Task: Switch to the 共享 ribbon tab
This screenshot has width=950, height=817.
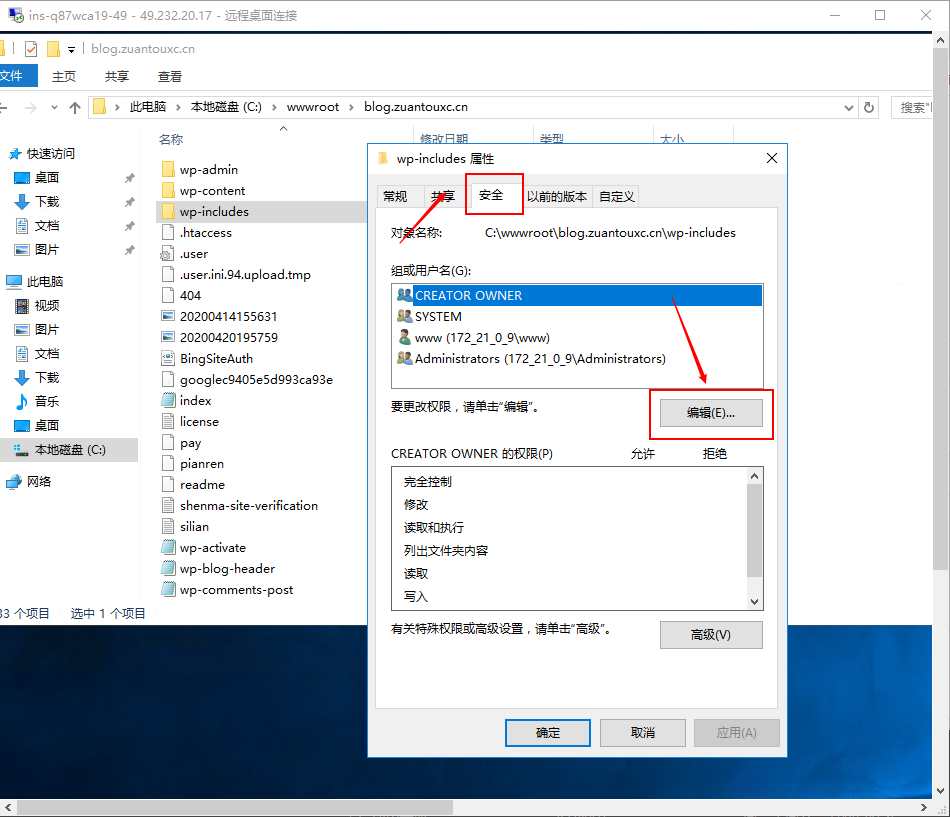Action: click(116, 76)
